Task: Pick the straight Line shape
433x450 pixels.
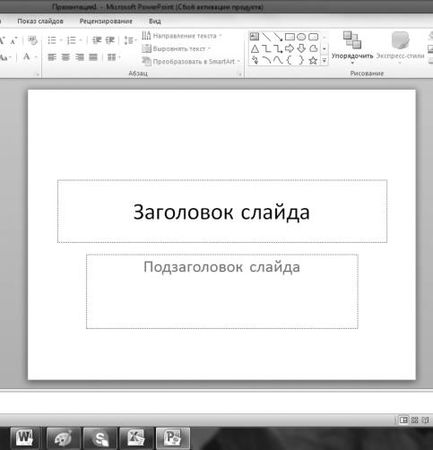Action: [x=266, y=37]
